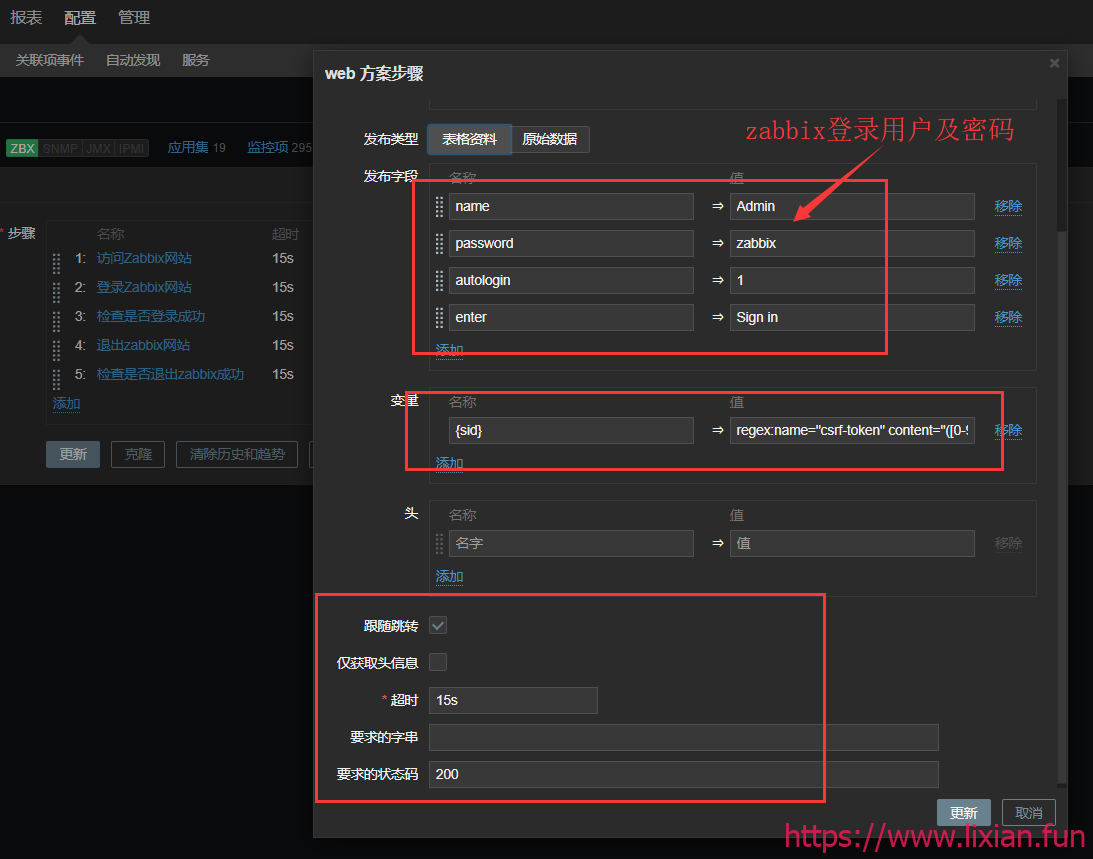Viewport: 1093px width, 859px height.
Task: Open step 登录Zabbix网站
Action: [x=144, y=287]
